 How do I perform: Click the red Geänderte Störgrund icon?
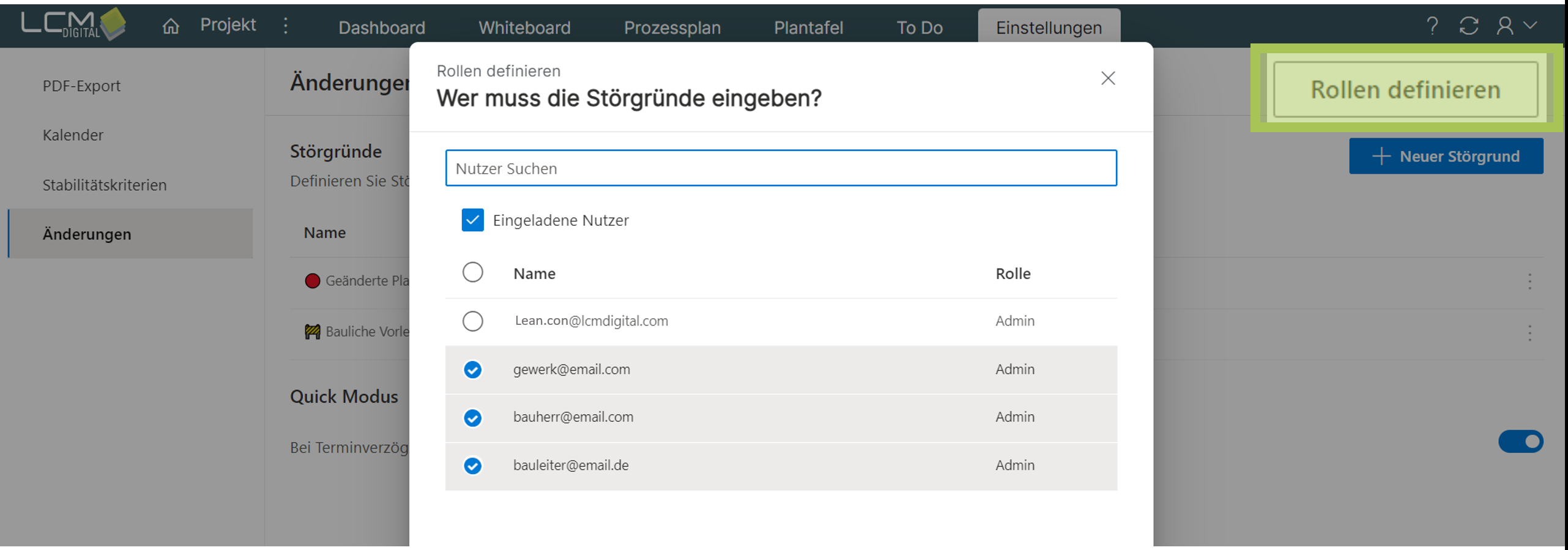(x=312, y=281)
